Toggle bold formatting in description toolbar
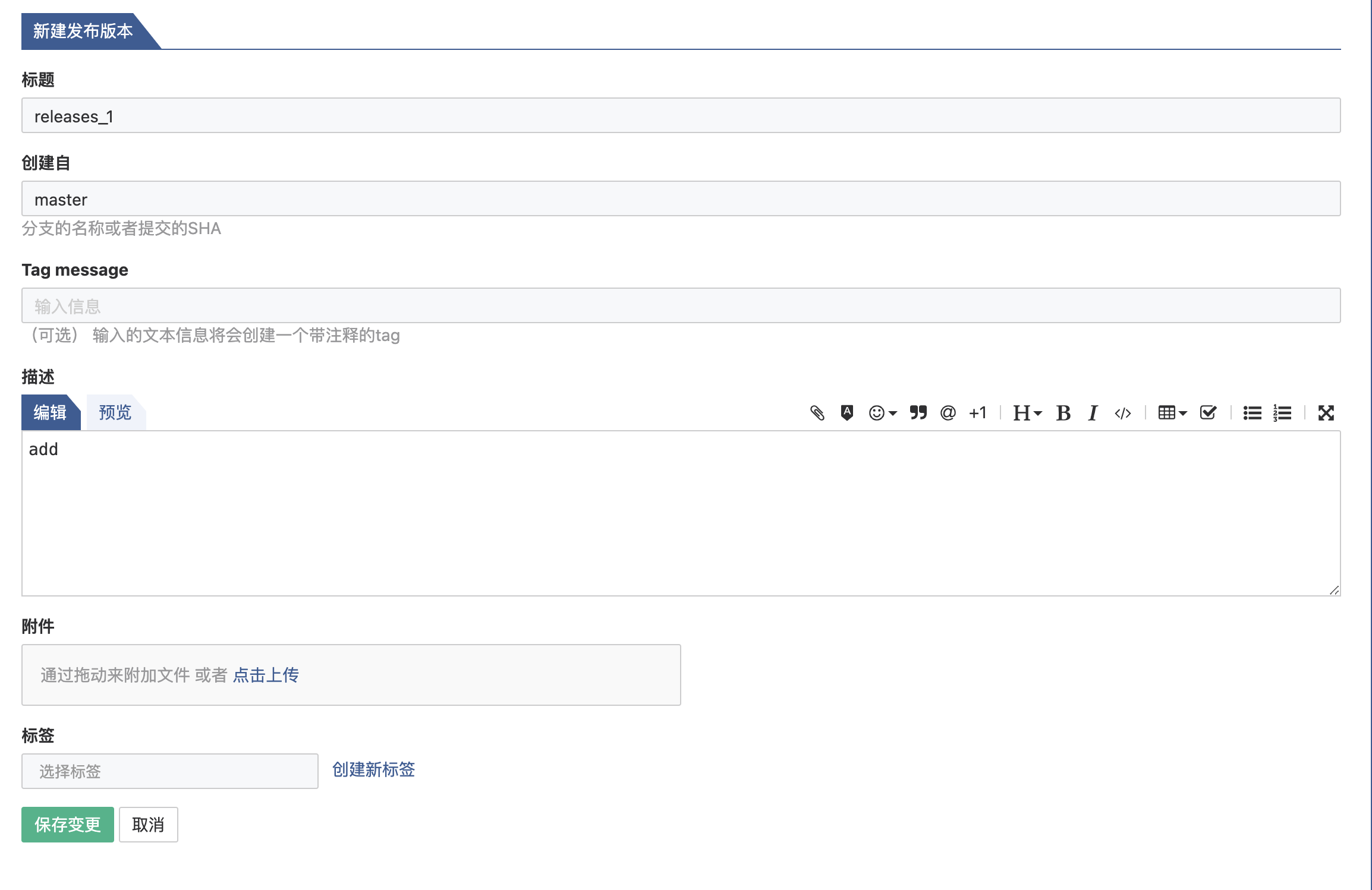This screenshot has height=890, width=1372. 1063,413
